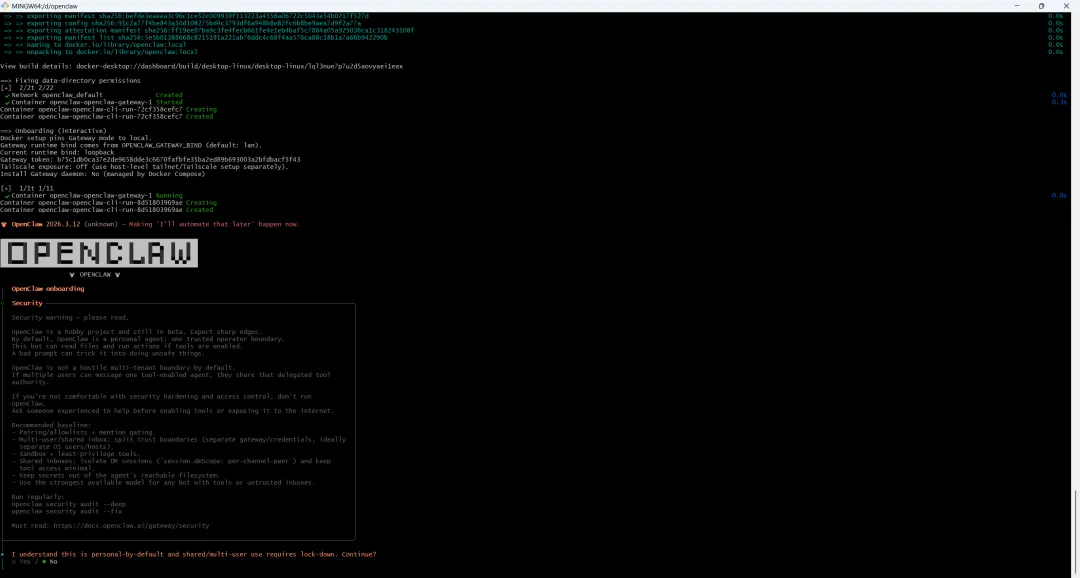Click 'Current runtime bind: loopback' line
This screenshot has width=1080, height=578.
[x=57, y=152]
